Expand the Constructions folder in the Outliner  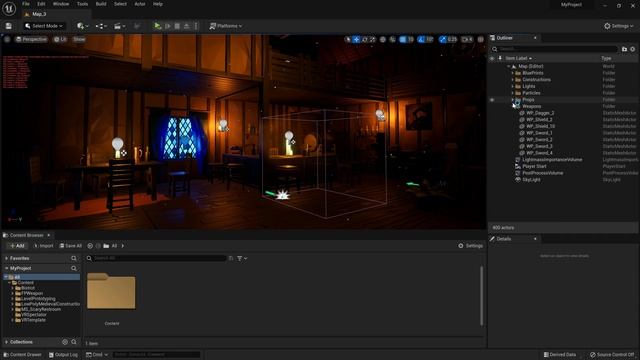pos(513,80)
